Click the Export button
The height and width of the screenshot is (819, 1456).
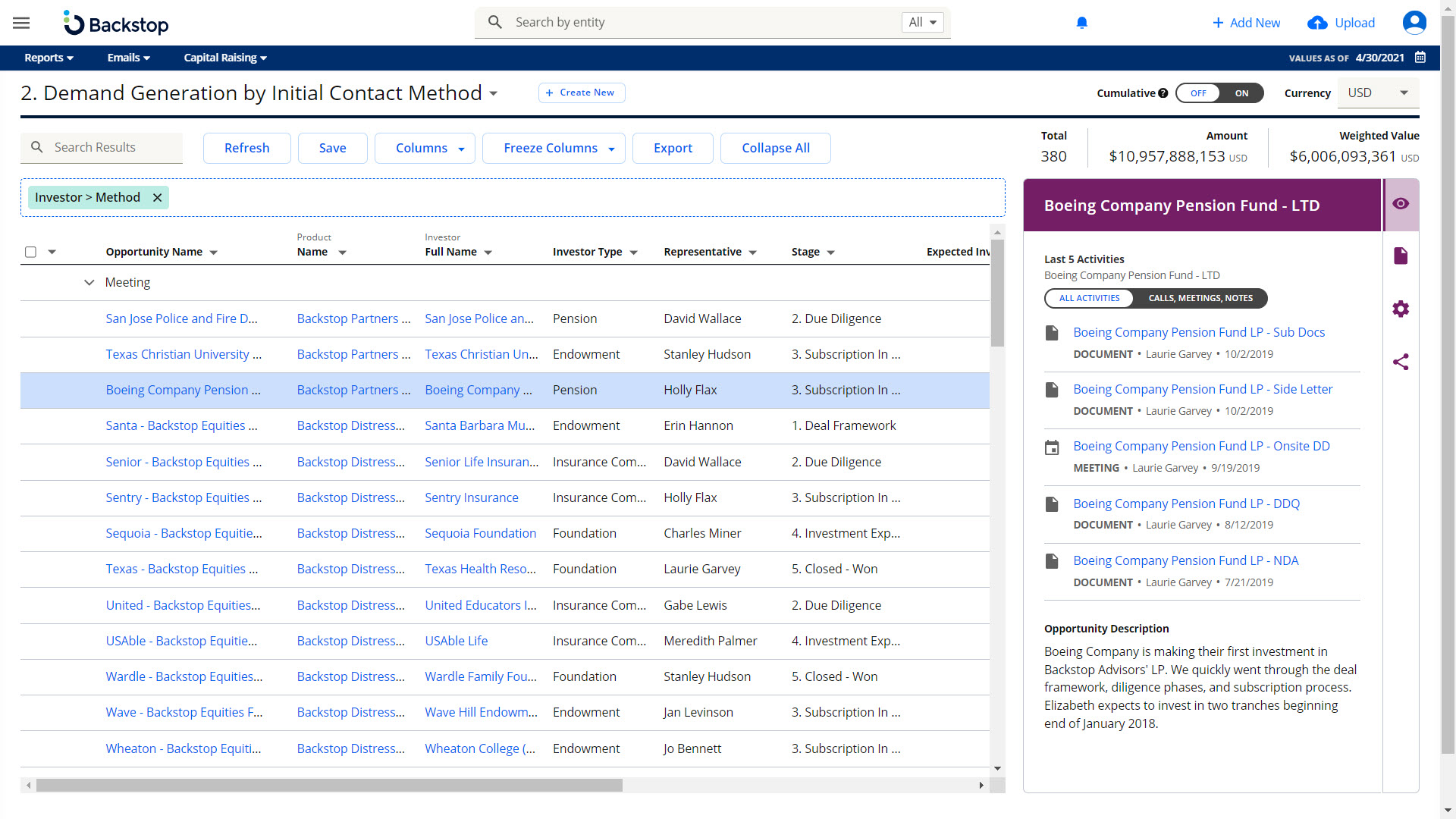[672, 148]
